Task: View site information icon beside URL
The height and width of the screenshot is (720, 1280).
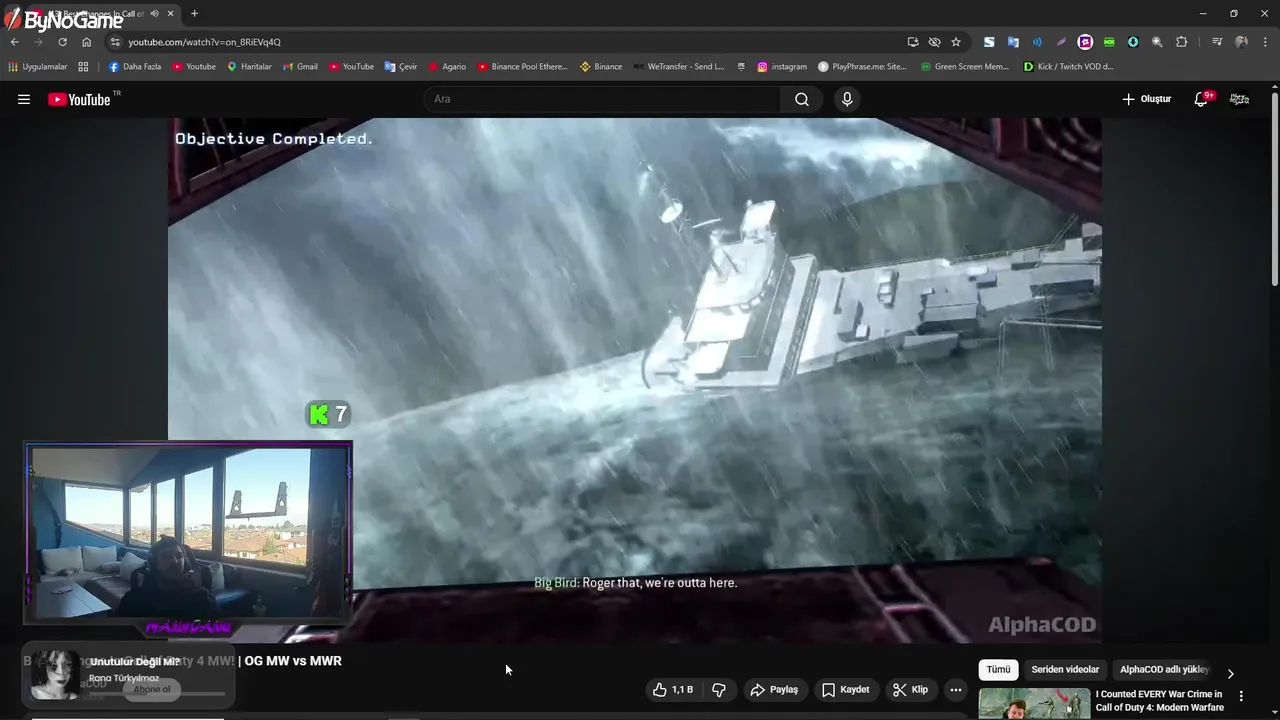Action: [x=115, y=42]
